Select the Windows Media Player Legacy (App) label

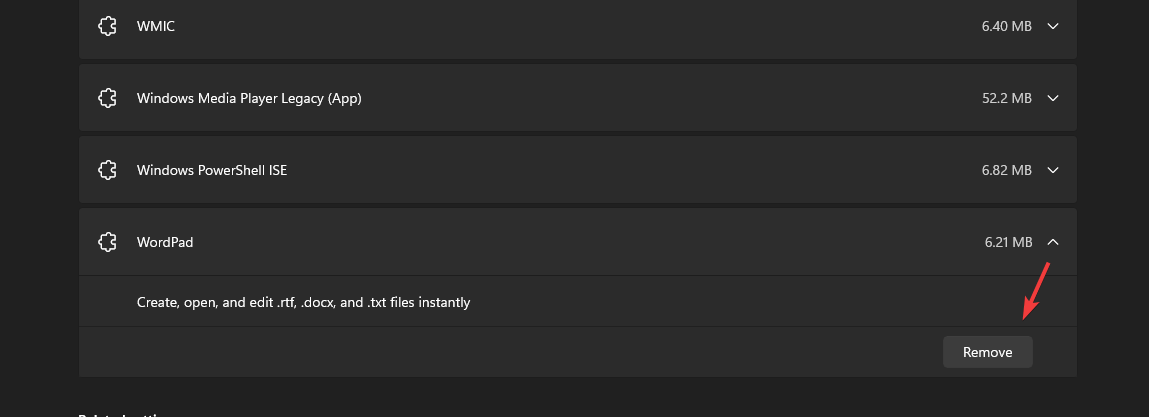point(249,98)
